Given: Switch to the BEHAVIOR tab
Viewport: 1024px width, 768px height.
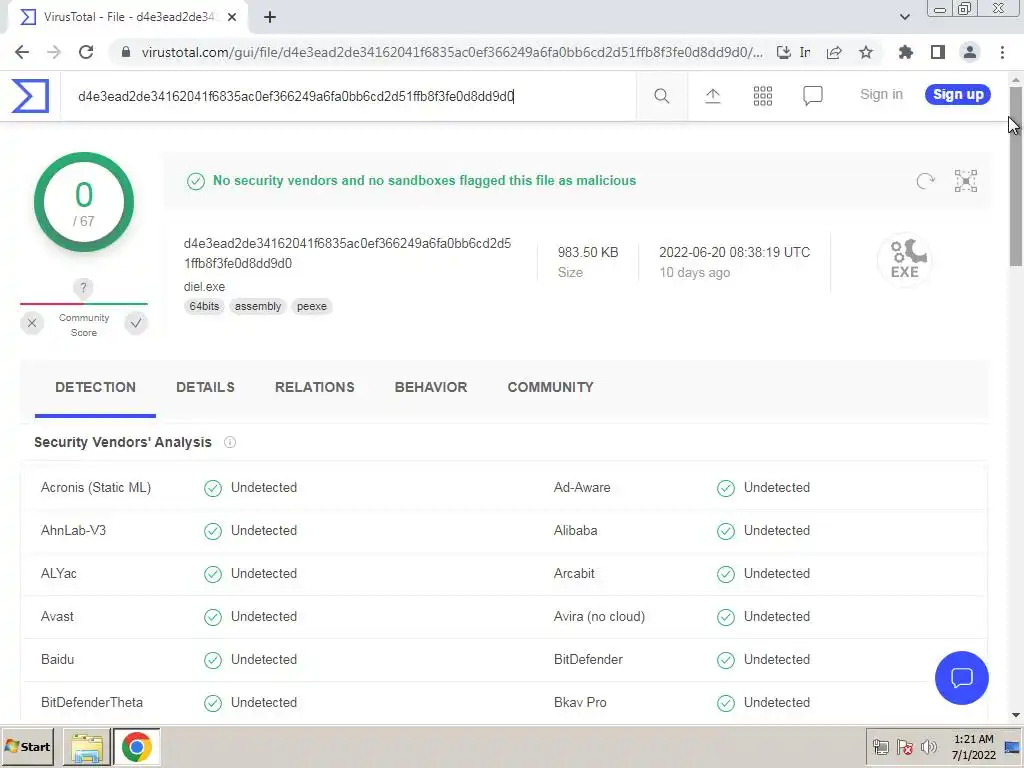Looking at the screenshot, I should point(431,387).
